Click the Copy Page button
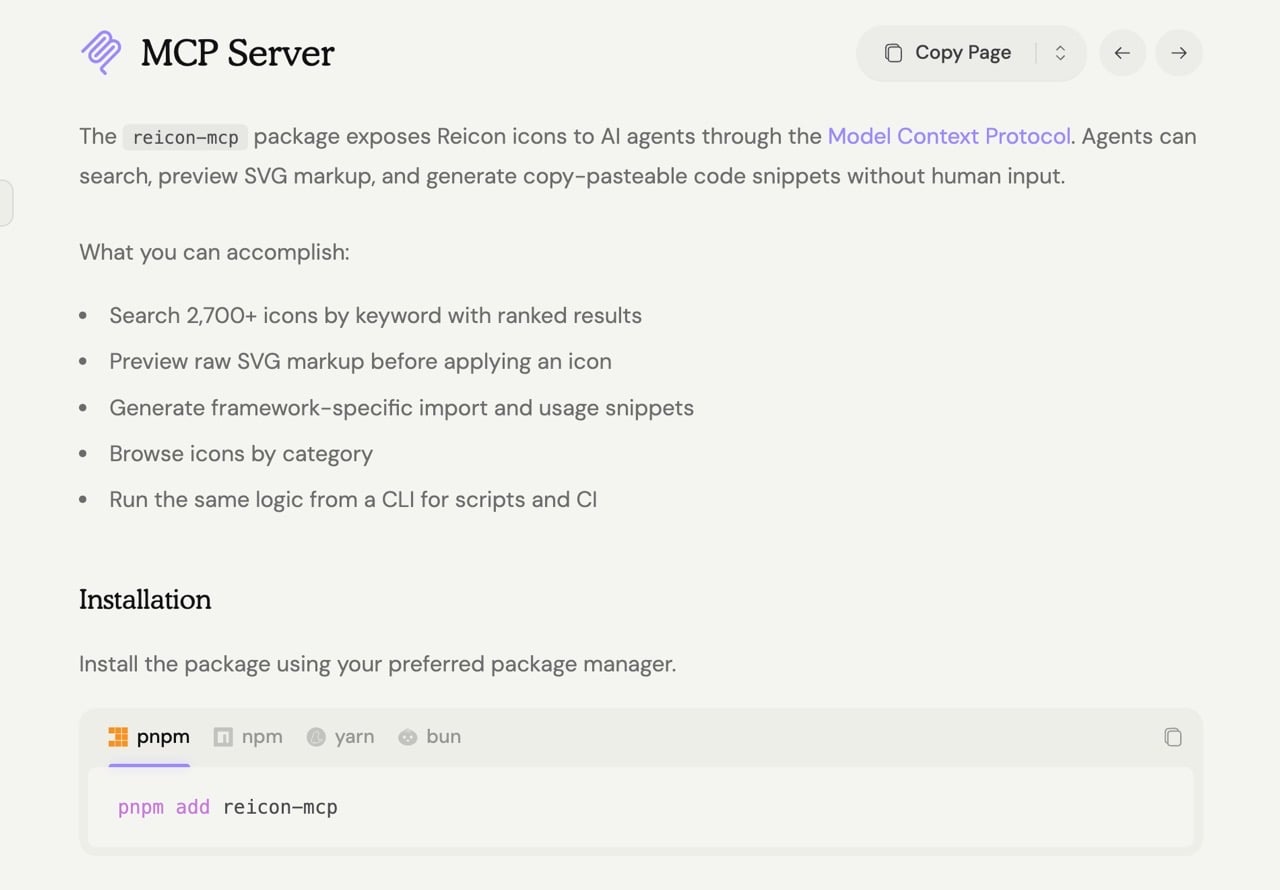Image resolution: width=1280 pixels, height=890 pixels. click(949, 53)
